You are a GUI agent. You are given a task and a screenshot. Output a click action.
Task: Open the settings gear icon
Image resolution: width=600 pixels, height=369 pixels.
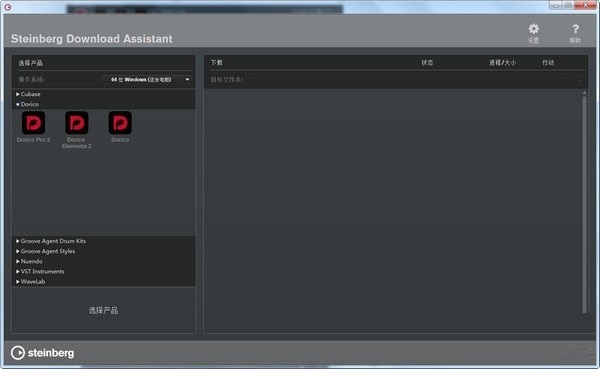pos(533,29)
